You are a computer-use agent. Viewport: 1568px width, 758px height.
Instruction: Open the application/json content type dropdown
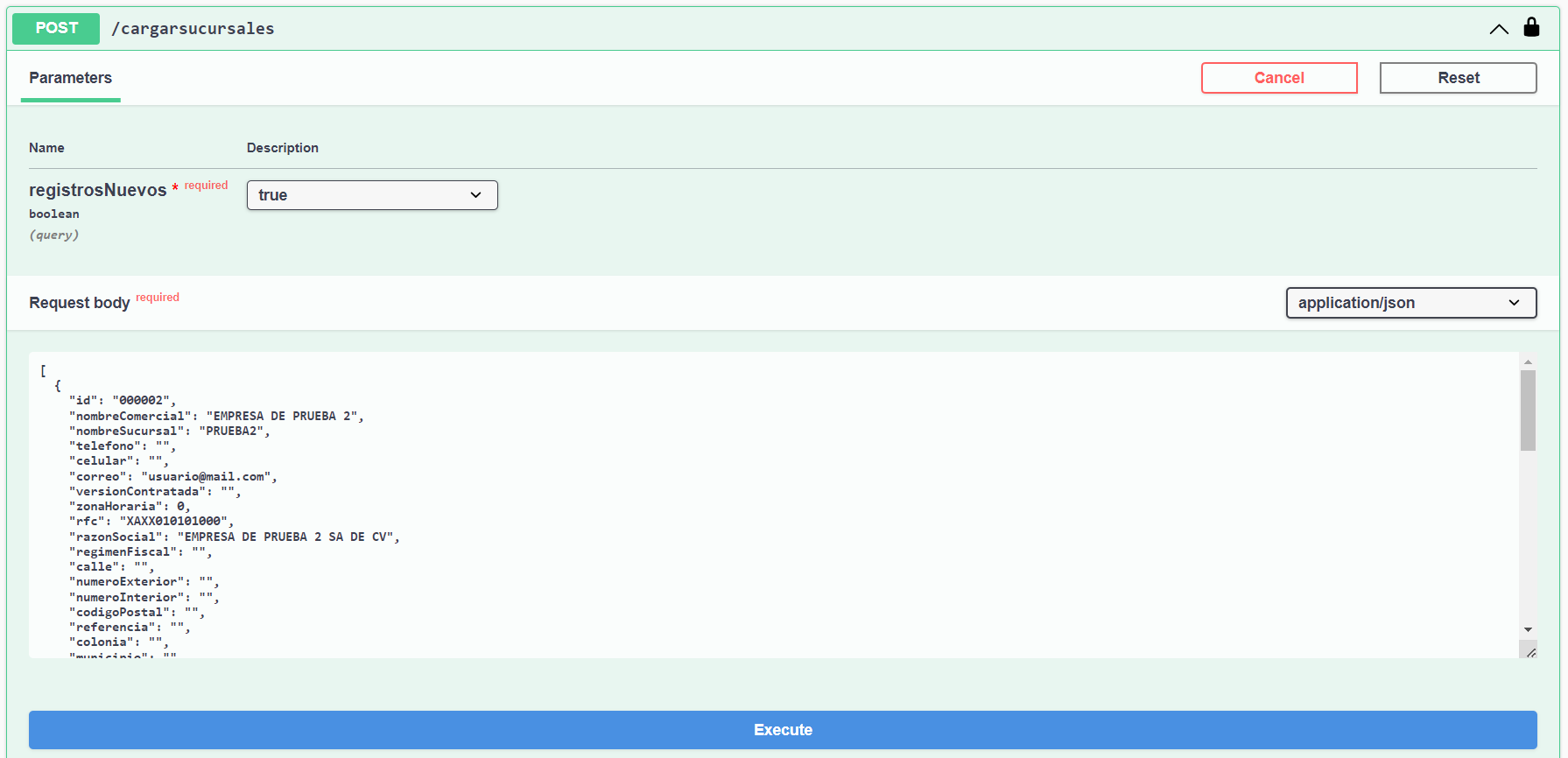pyautogui.click(x=1411, y=303)
